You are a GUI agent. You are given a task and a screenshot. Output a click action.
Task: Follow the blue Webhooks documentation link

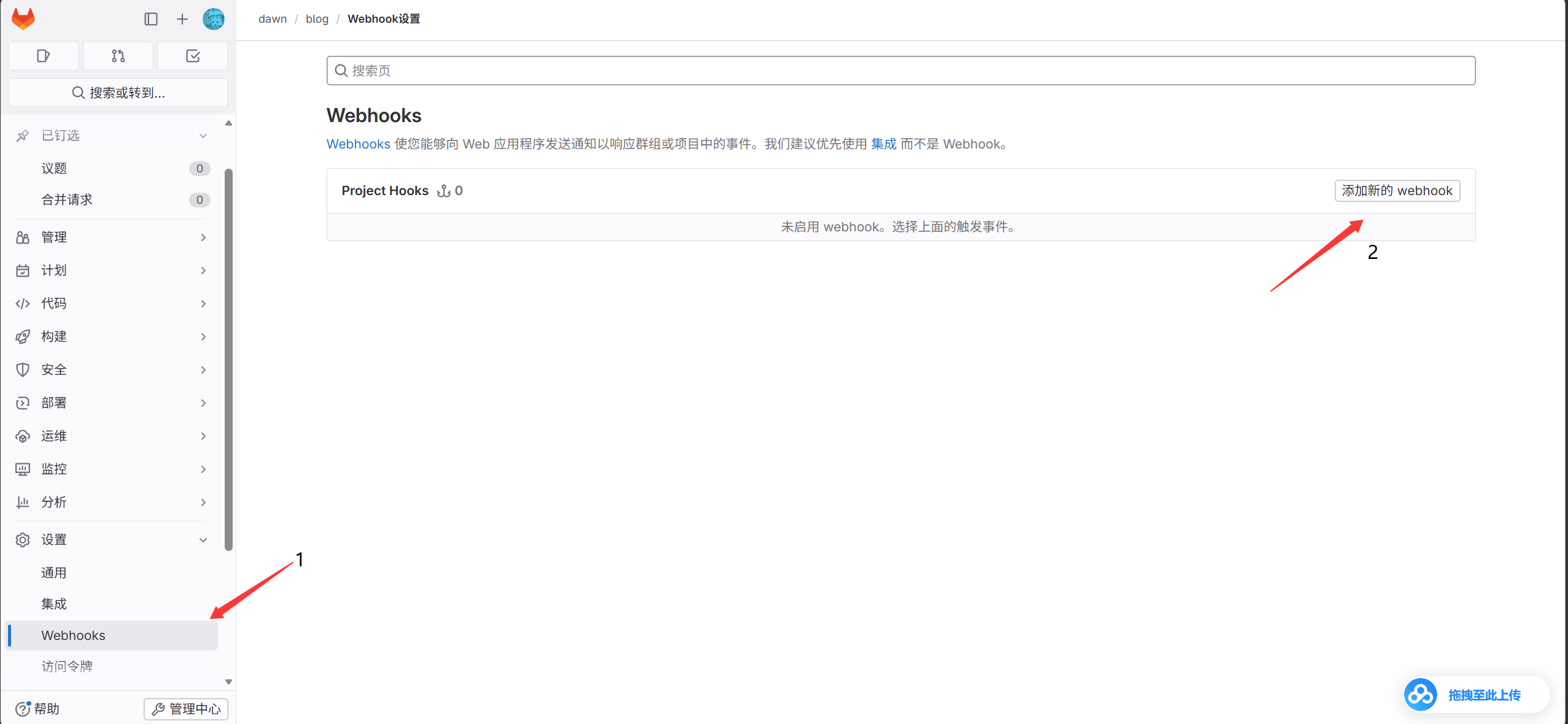click(x=359, y=144)
